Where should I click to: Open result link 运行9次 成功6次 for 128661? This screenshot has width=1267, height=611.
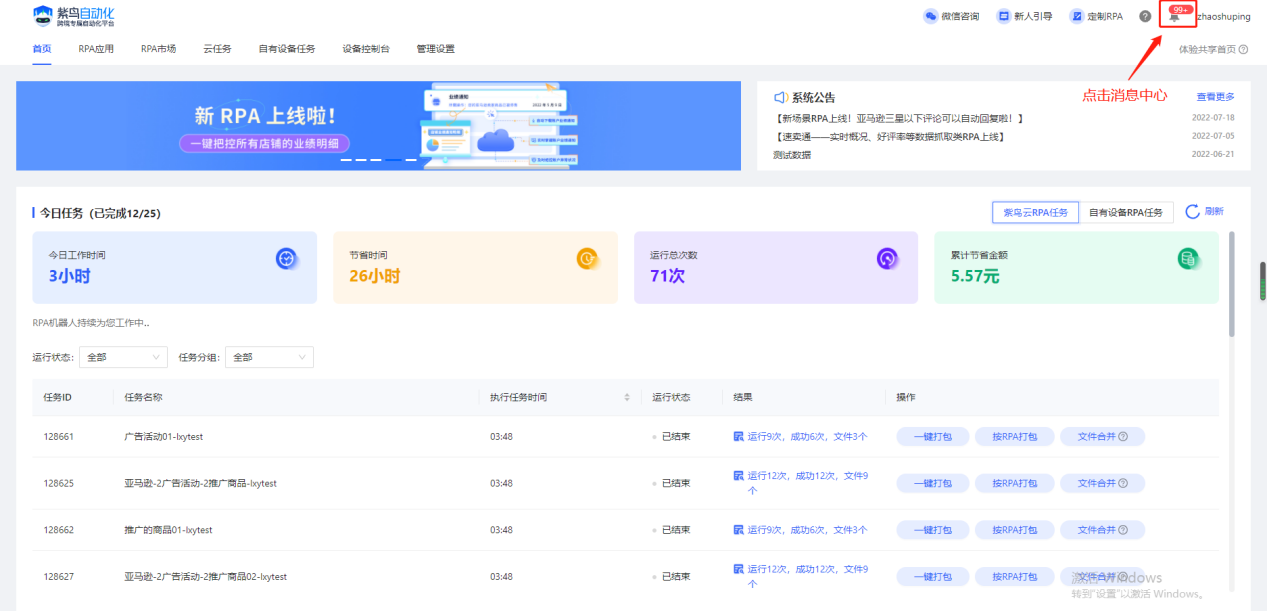coord(807,437)
